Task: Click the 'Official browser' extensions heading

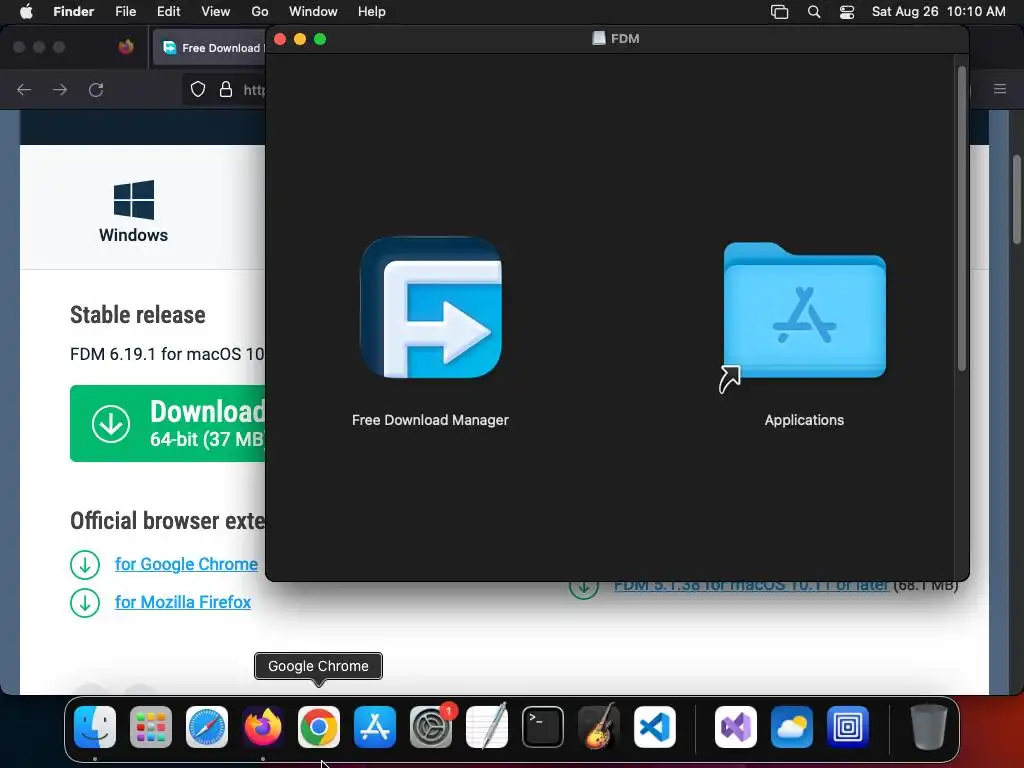Action: coord(168,520)
